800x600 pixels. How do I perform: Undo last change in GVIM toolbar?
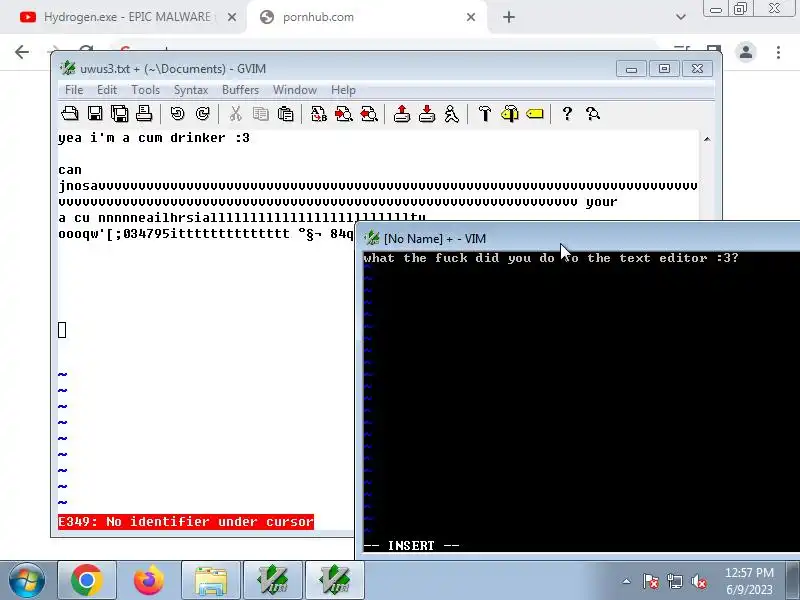(x=177, y=113)
